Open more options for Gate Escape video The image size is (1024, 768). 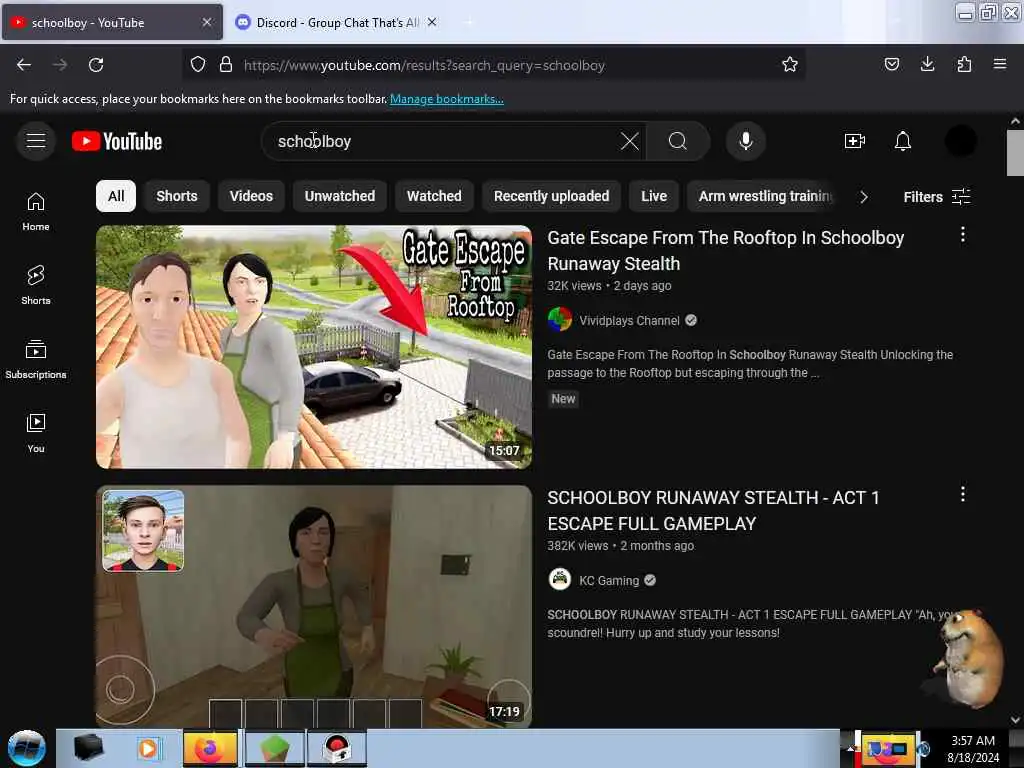click(x=963, y=234)
